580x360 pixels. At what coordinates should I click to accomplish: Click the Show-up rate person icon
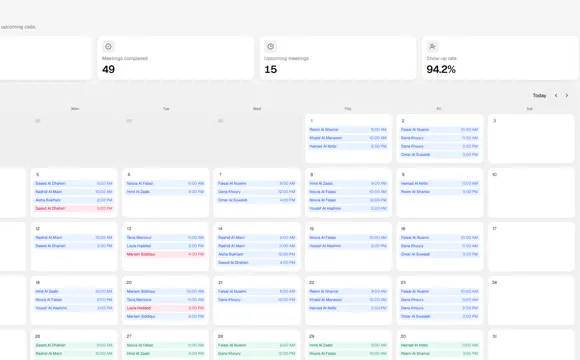coord(432,47)
